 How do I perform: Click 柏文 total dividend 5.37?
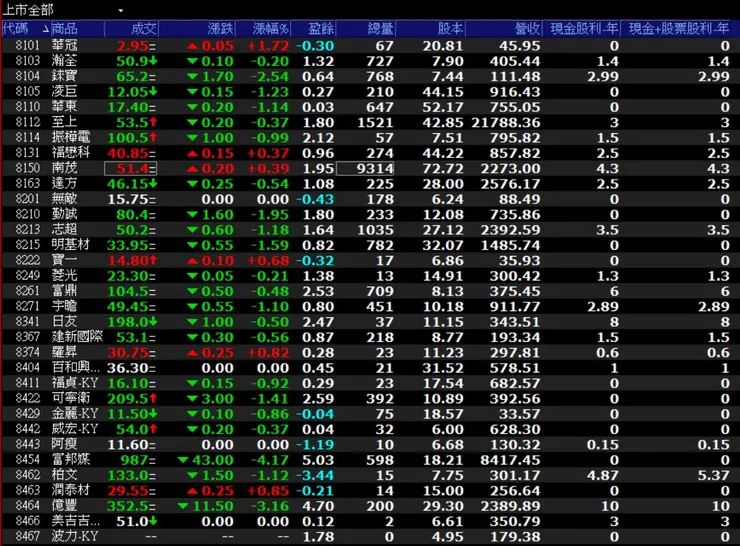click(x=714, y=475)
